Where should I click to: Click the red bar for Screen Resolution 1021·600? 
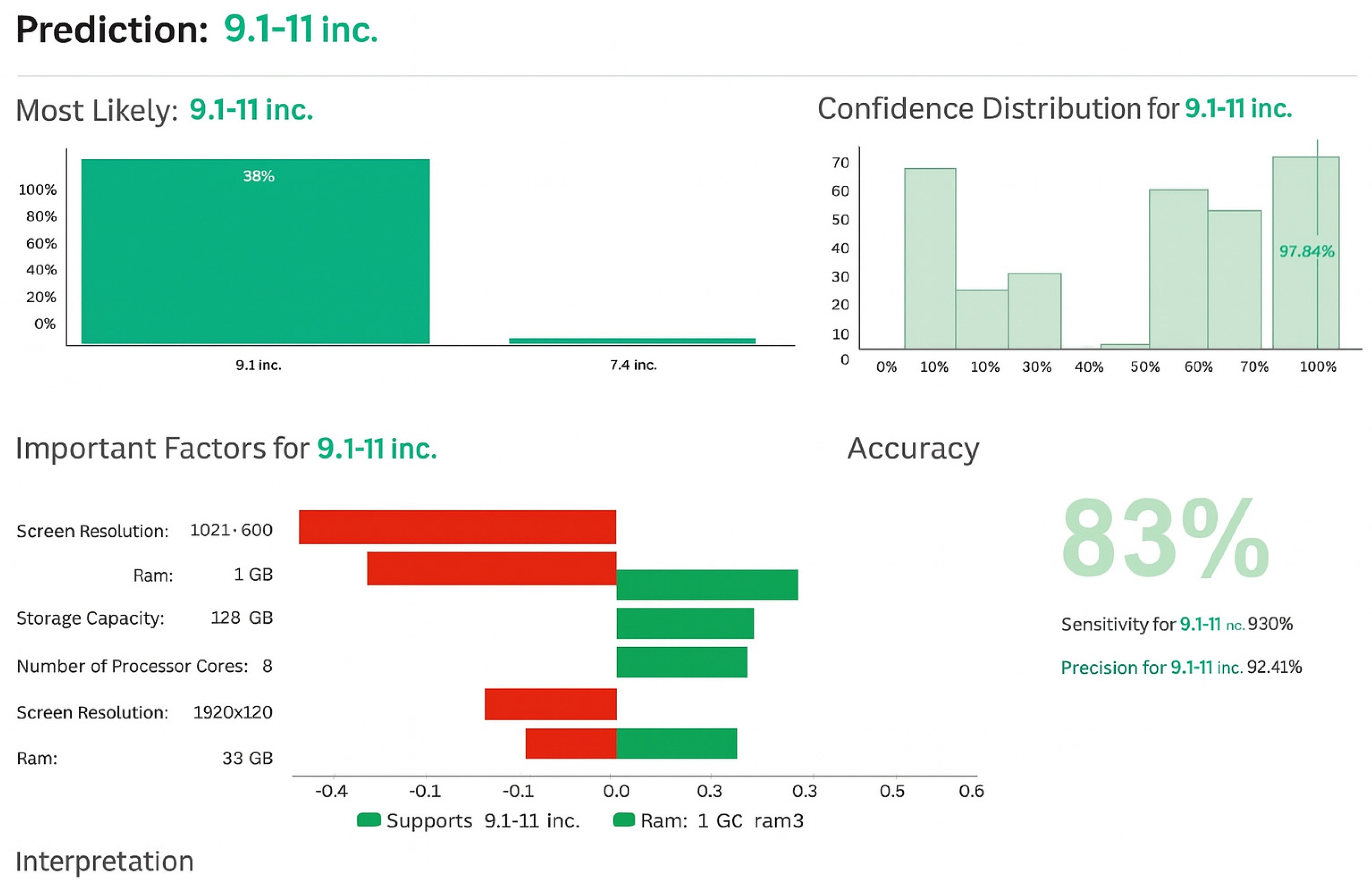[x=457, y=527]
